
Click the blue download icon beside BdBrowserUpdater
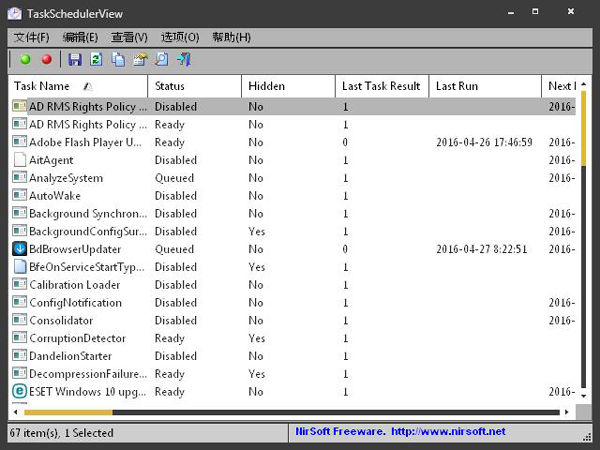(x=20, y=249)
